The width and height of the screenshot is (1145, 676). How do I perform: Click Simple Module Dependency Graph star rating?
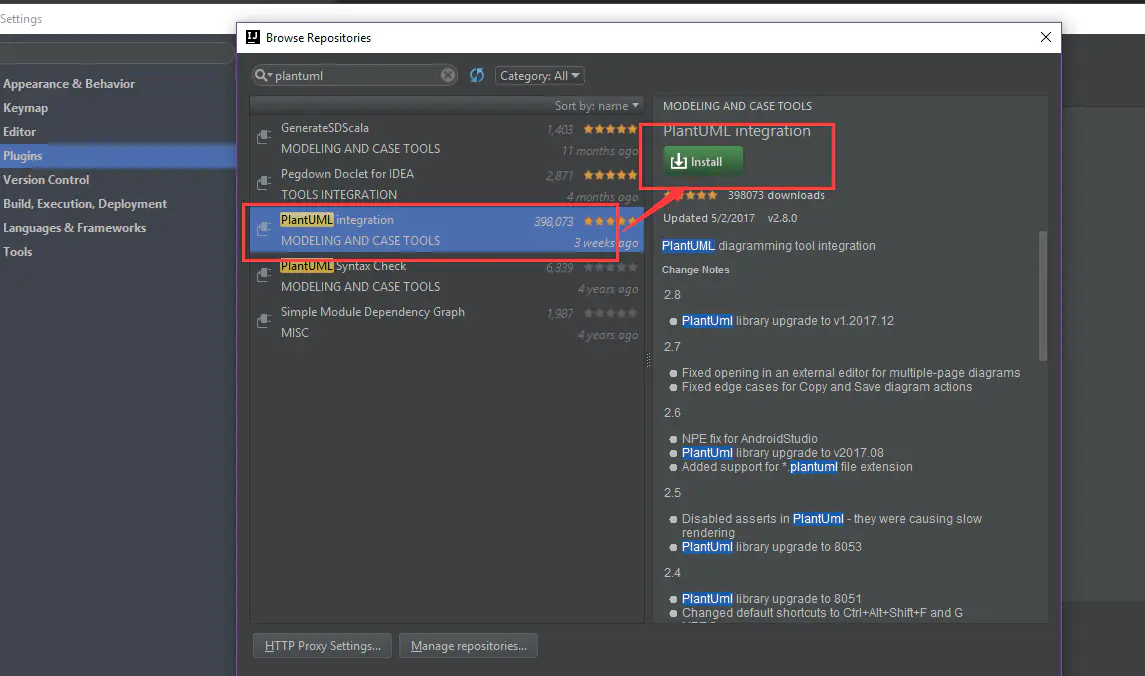(x=610, y=313)
